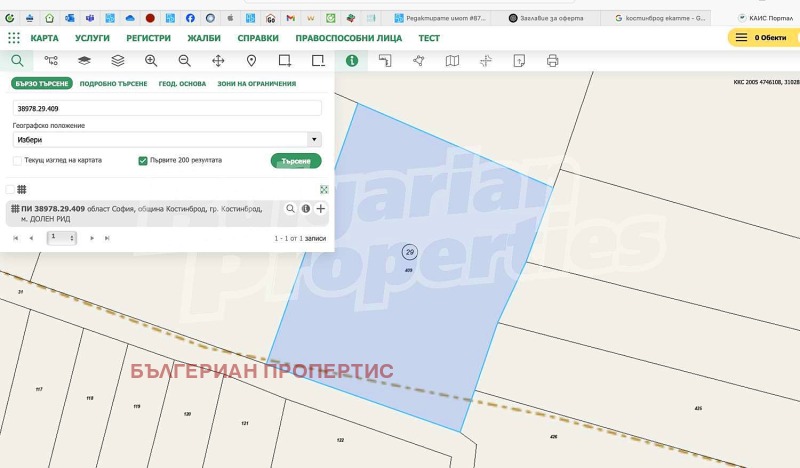Screen dimensions: 800x468
Task: Click the search field containing 38978.29.409
Action: click(x=167, y=108)
